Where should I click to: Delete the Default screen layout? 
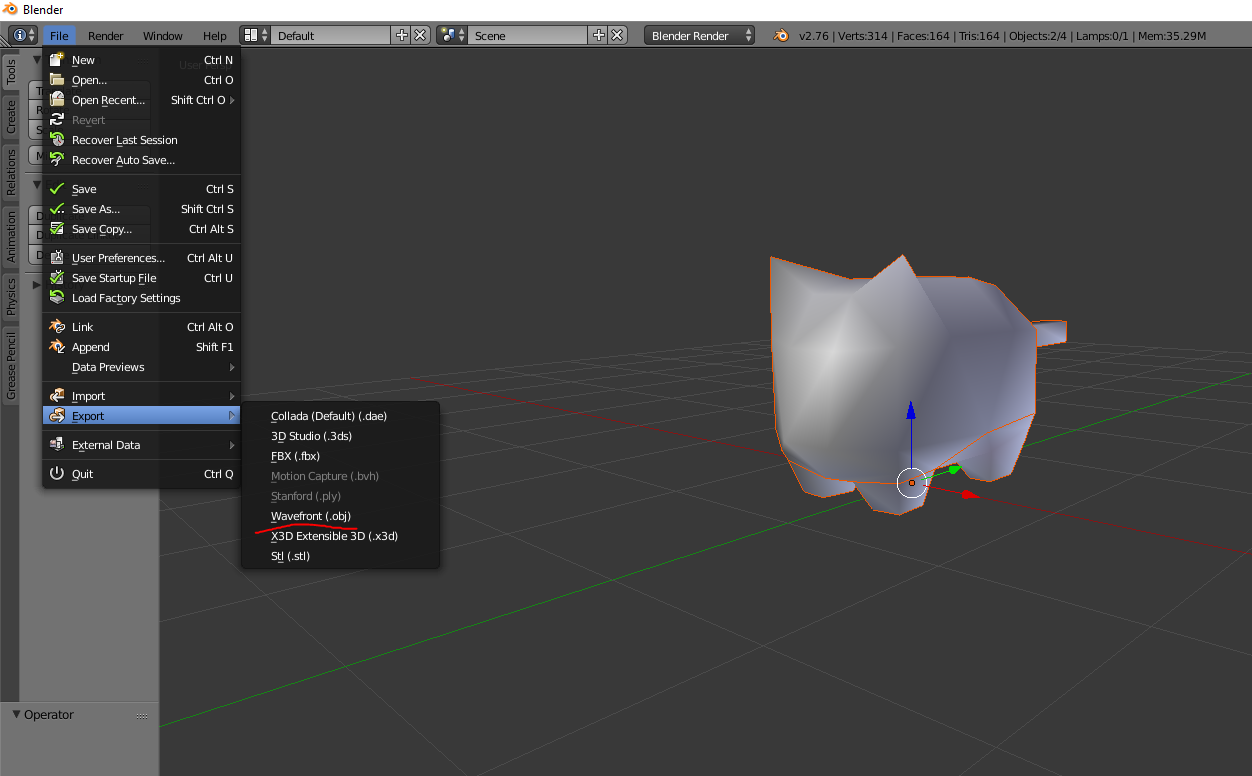tap(420, 35)
